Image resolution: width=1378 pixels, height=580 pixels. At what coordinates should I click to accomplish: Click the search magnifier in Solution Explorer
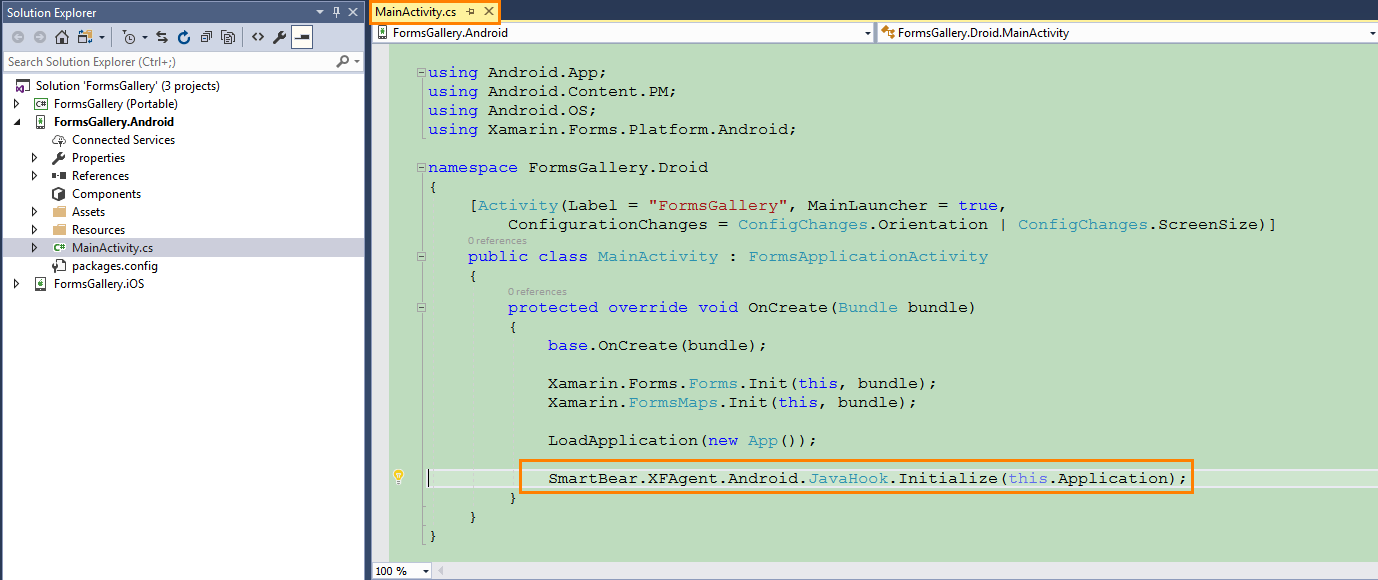coord(342,60)
